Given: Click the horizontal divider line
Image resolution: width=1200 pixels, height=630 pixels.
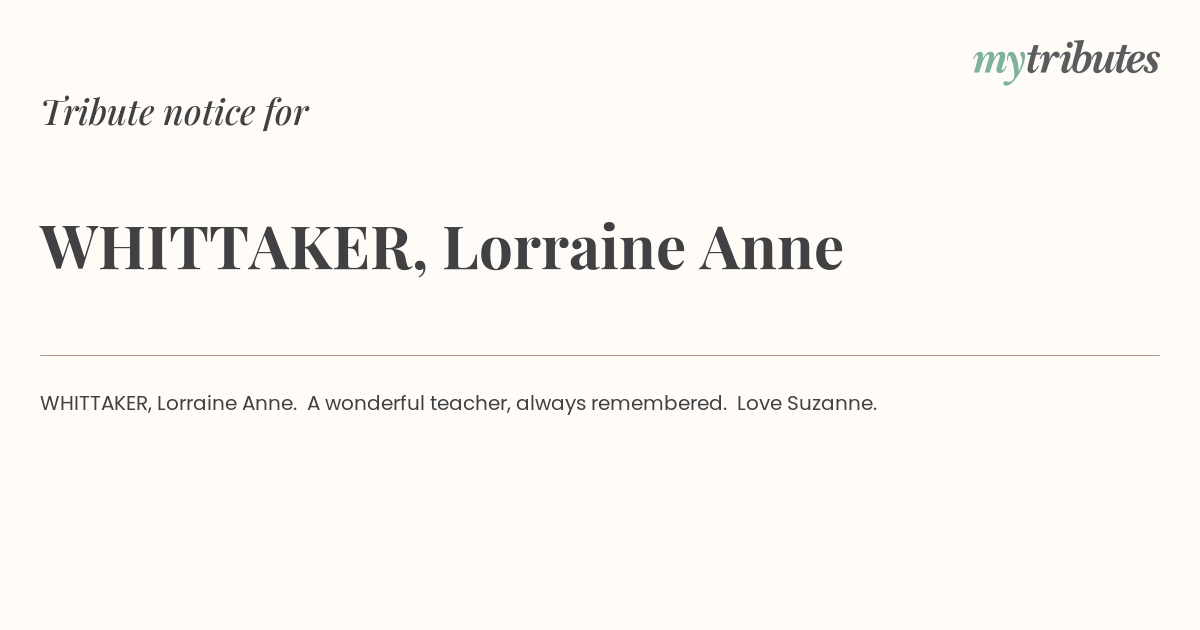Looking at the screenshot, I should click(600, 355).
